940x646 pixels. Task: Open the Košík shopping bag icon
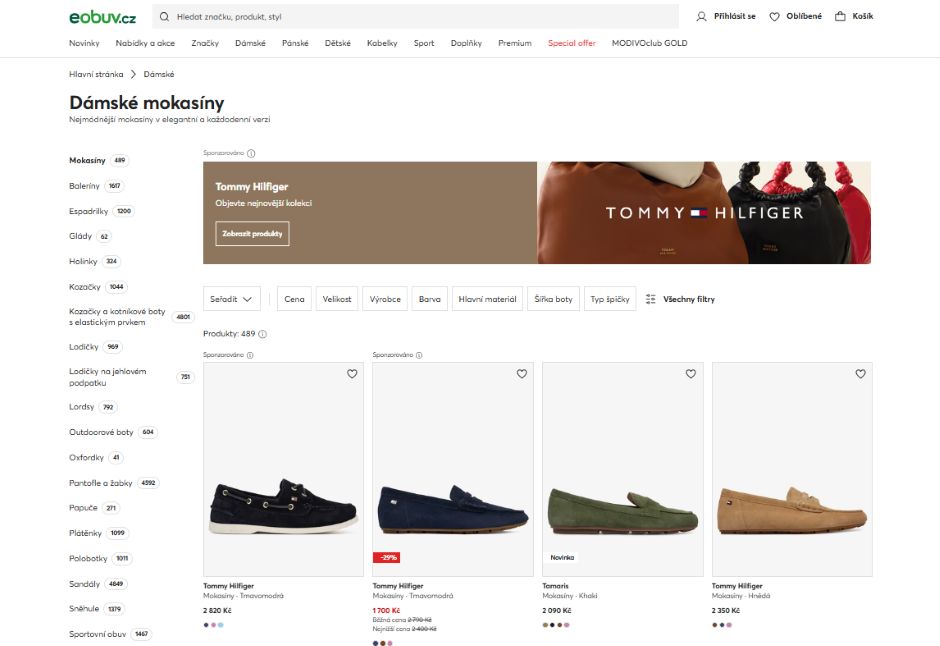[840, 17]
